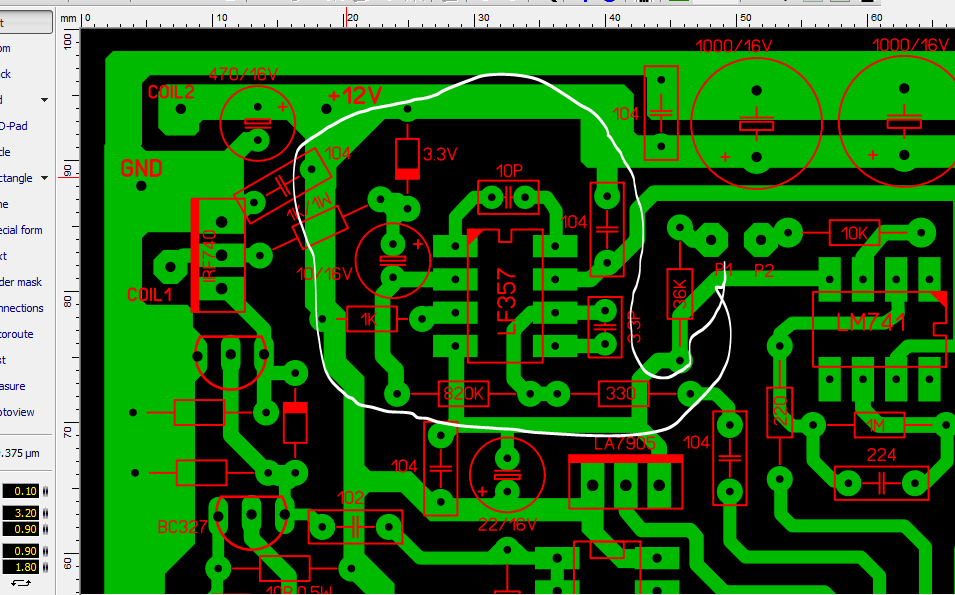This screenshot has height=595, width=955.
Task: Select the 3.3P capacitor beside LF357
Action: [605, 327]
